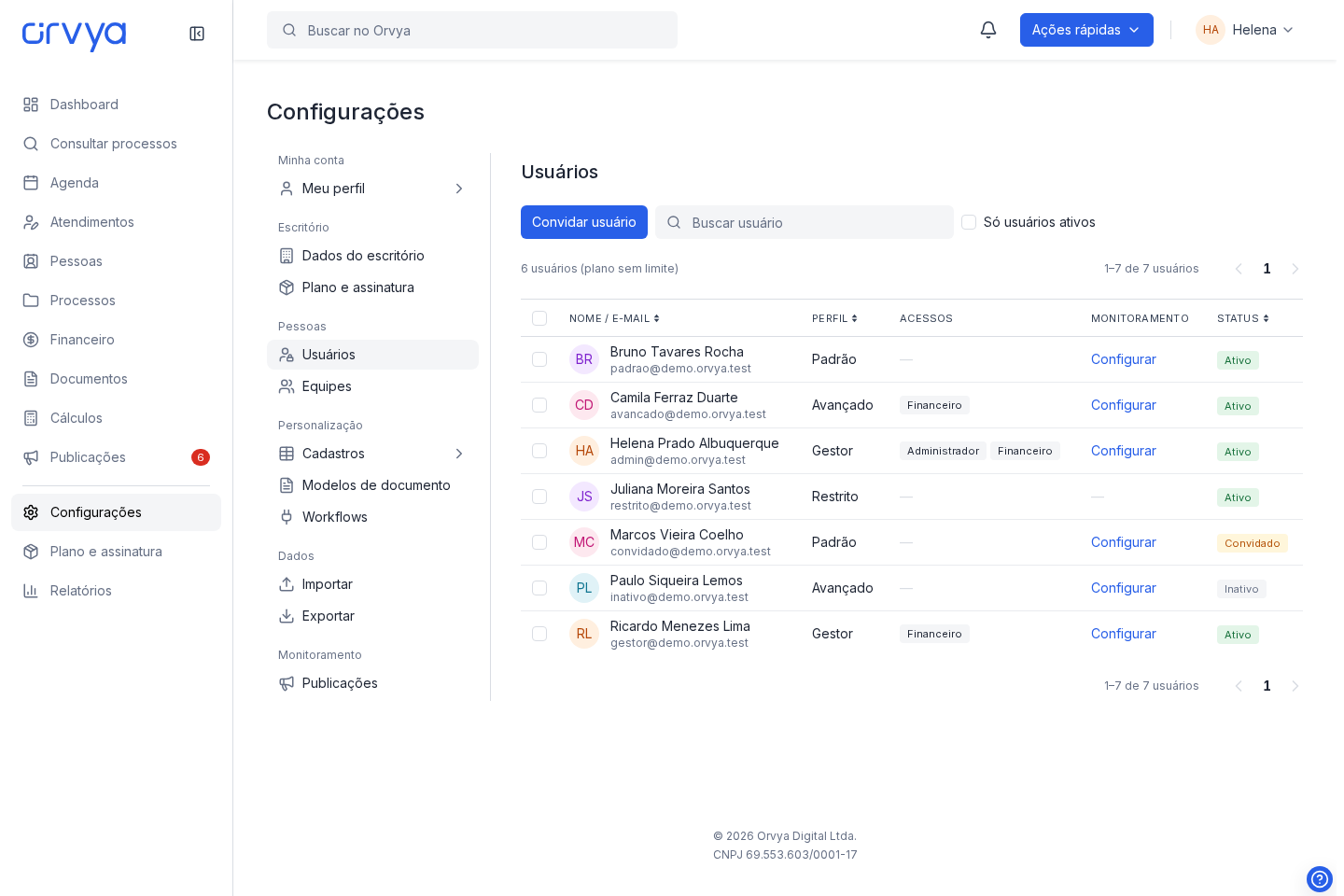Focus the Buscar usuário search box
Image resolution: width=1344 pixels, height=896 pixels.
[x=805, y=222]
